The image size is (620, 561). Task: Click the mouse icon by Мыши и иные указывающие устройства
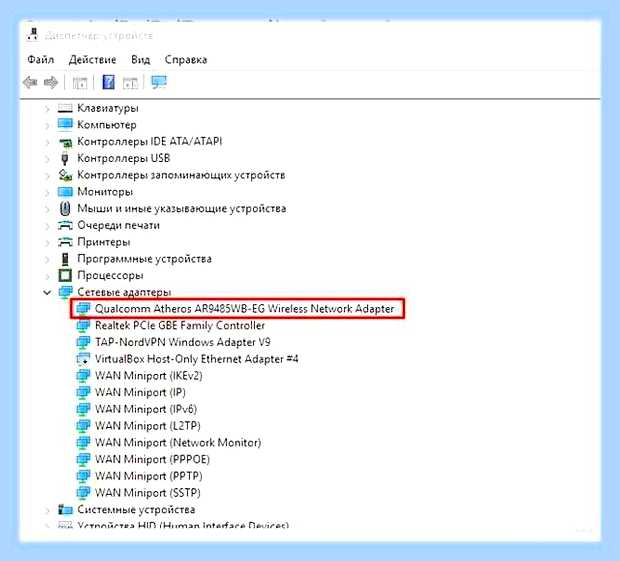[x=65, y=208]
